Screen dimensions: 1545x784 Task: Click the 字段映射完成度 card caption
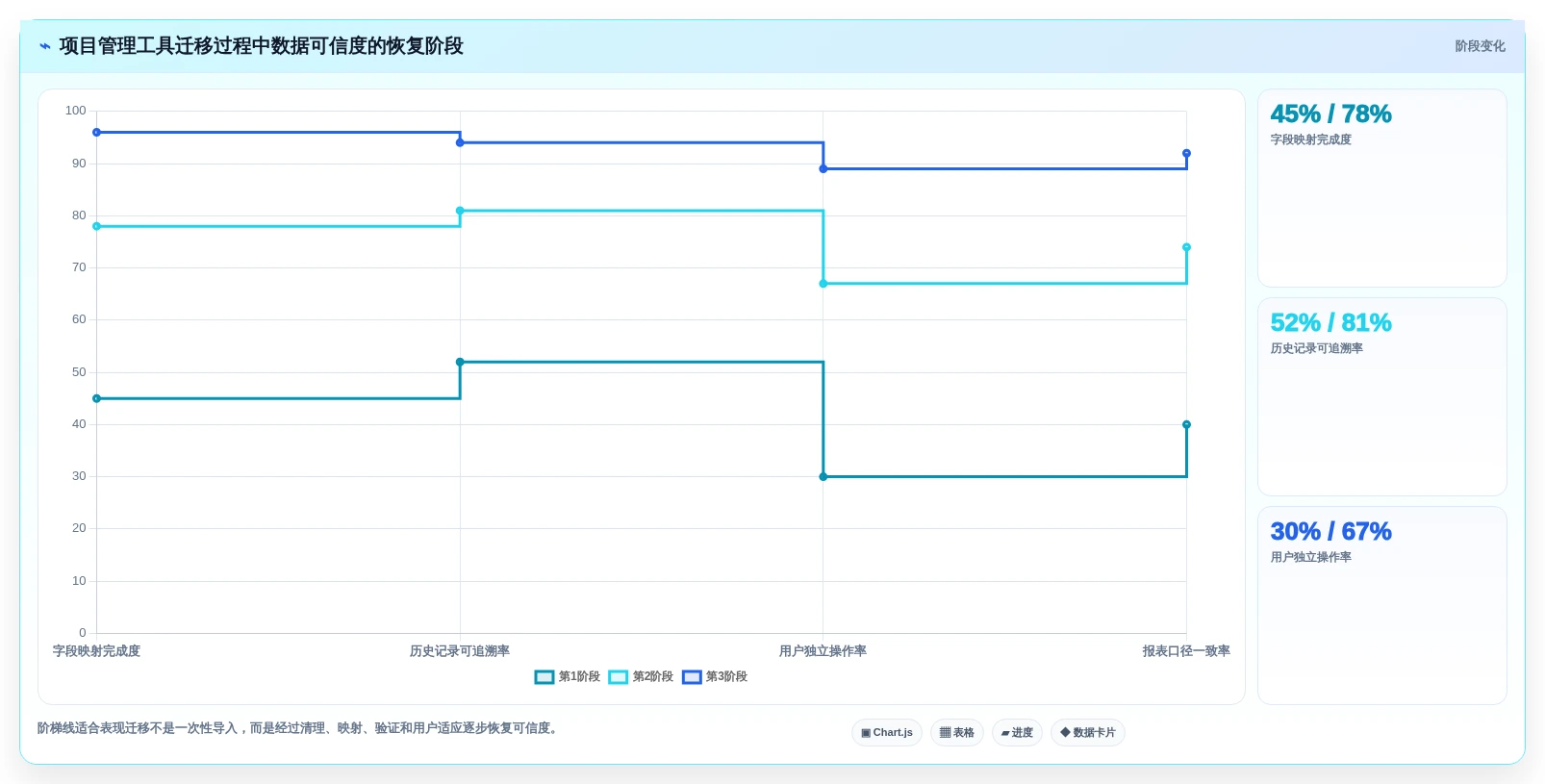tap(1310, 139)
